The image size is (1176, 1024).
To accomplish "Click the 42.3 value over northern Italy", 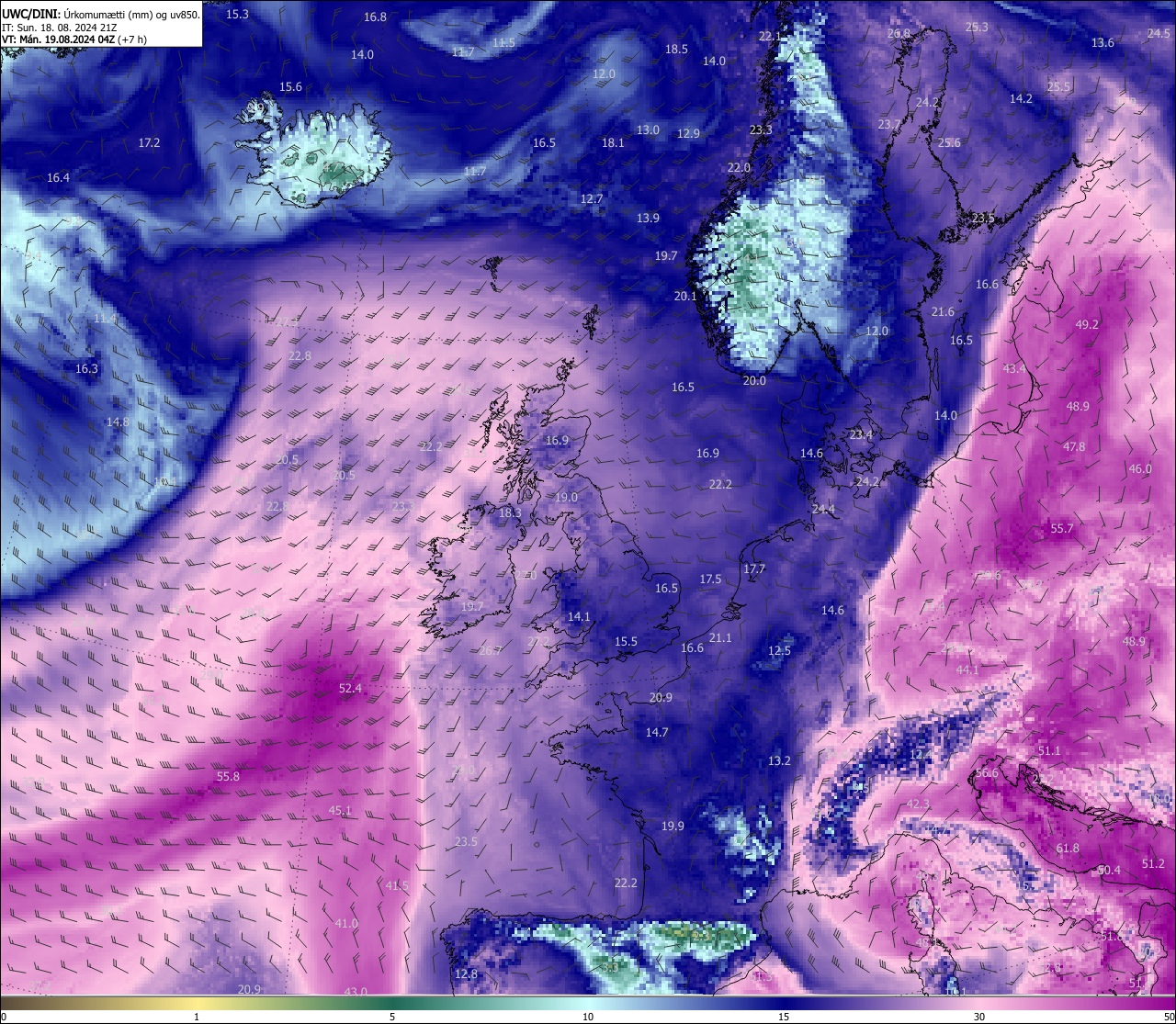I will click(918, 804).
